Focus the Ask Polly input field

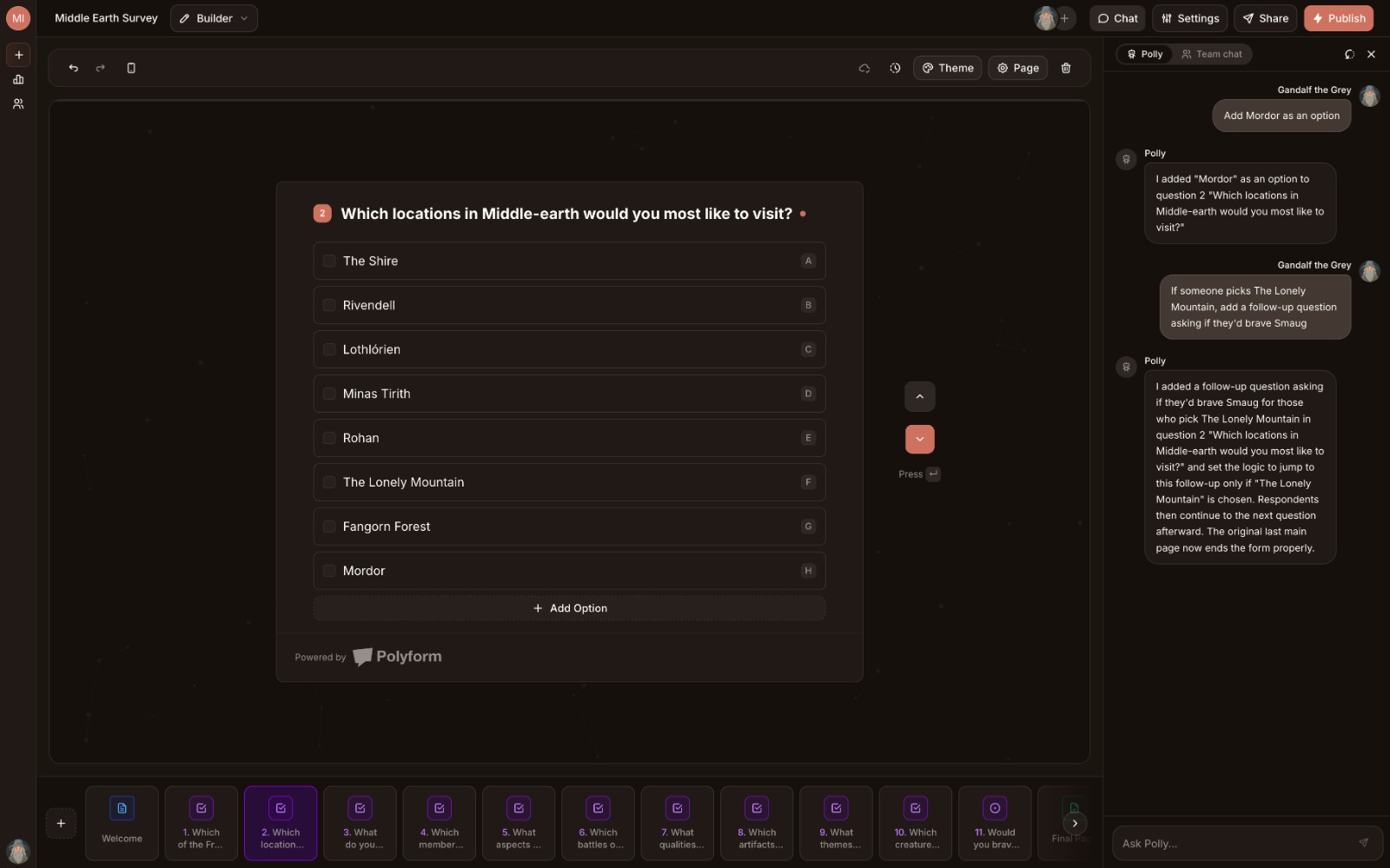tap(1234, 843)
